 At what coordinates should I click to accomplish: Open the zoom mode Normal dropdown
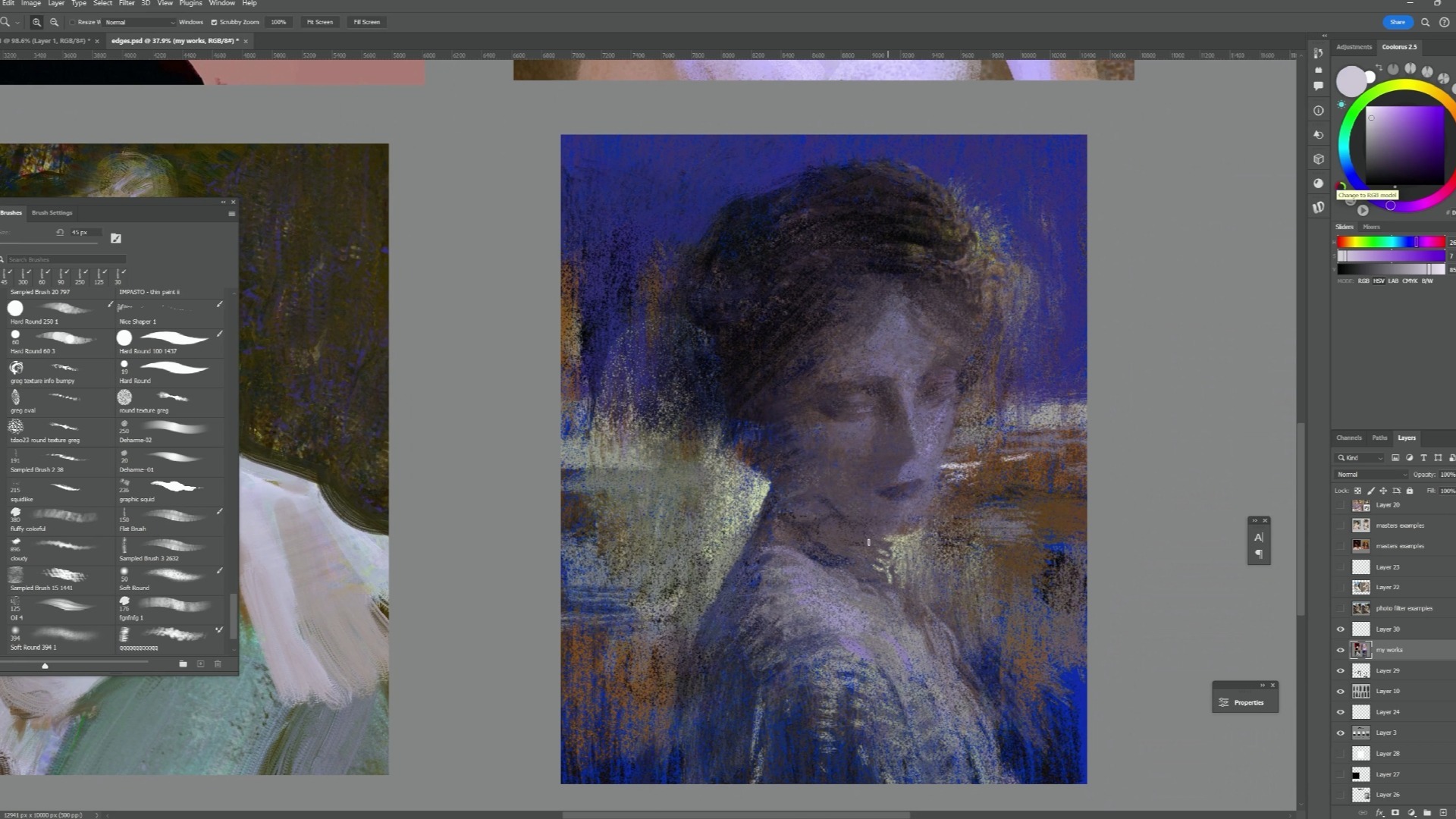[140, 22]
